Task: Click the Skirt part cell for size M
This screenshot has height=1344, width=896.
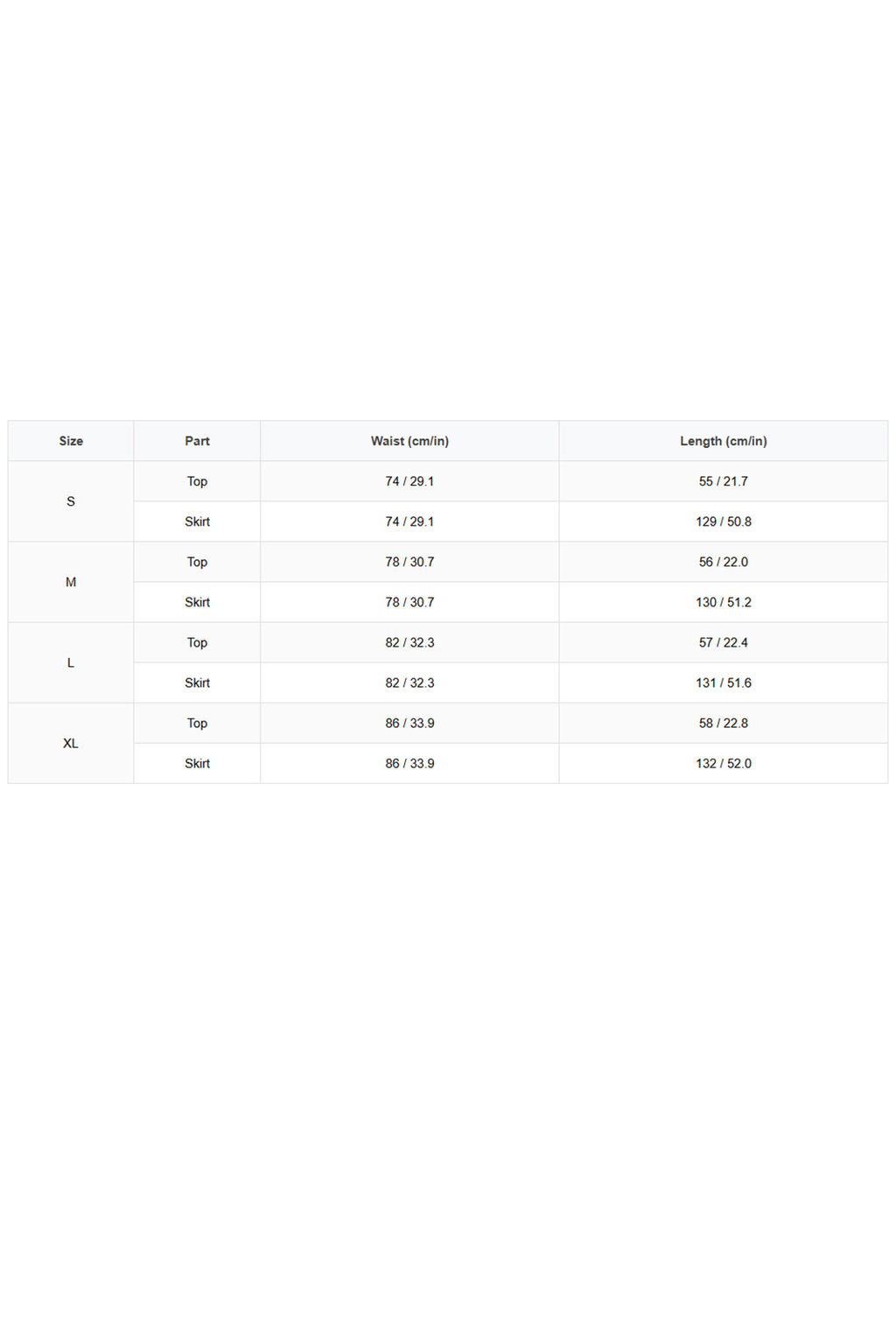Action: pyautogui.click(x=197, y=602)
